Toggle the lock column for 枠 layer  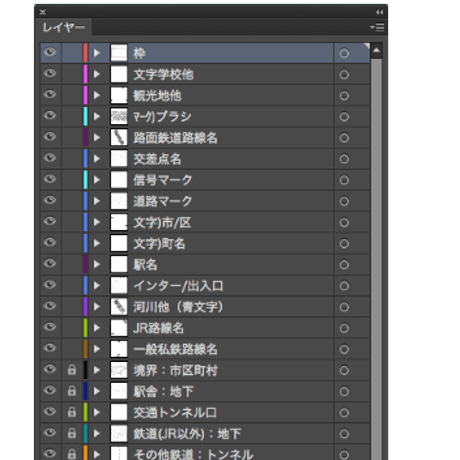click(72, 53)
